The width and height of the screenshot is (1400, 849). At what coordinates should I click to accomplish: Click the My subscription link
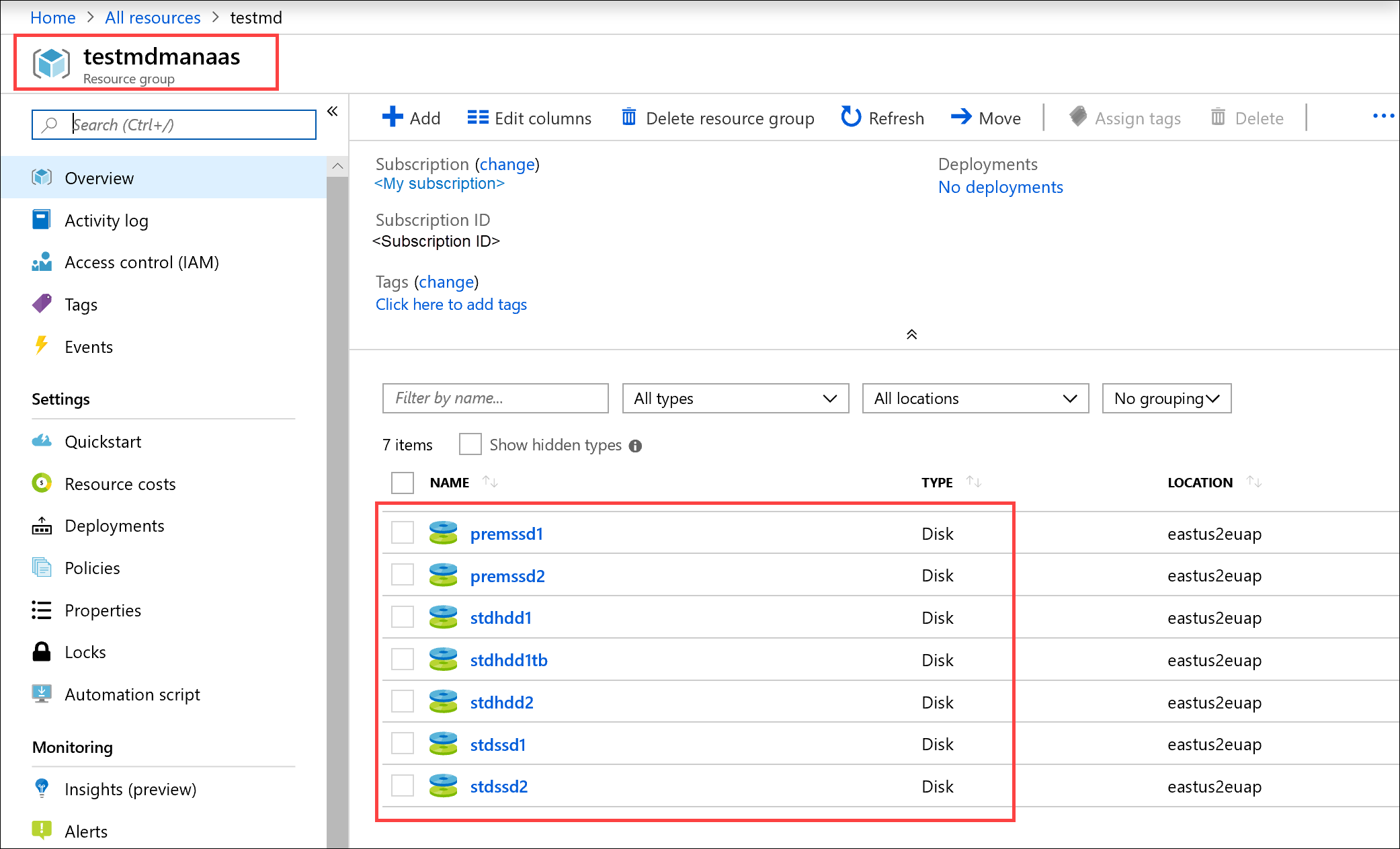click(440, 184)
